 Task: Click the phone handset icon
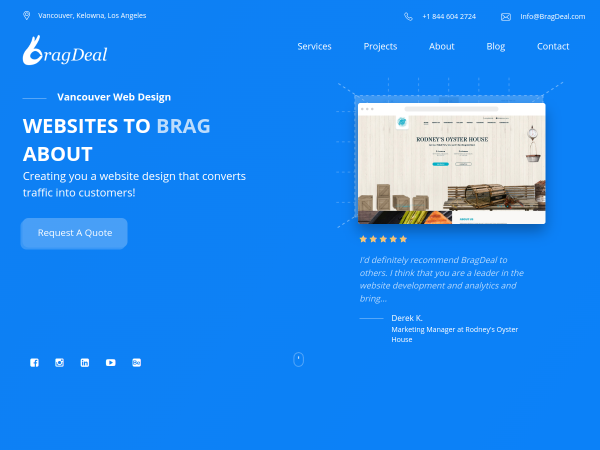(408, 16)
